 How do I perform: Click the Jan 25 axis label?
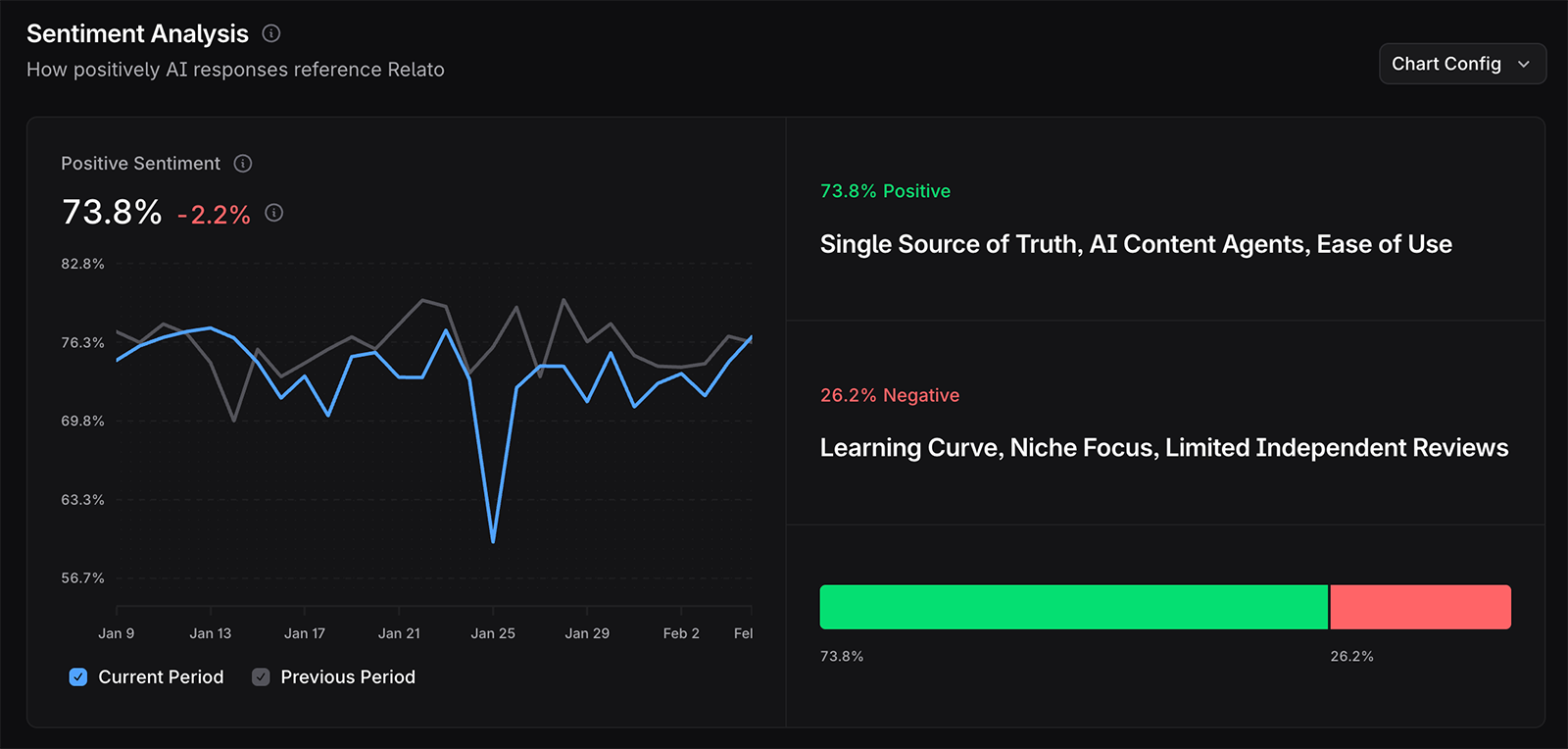[494, 632]
